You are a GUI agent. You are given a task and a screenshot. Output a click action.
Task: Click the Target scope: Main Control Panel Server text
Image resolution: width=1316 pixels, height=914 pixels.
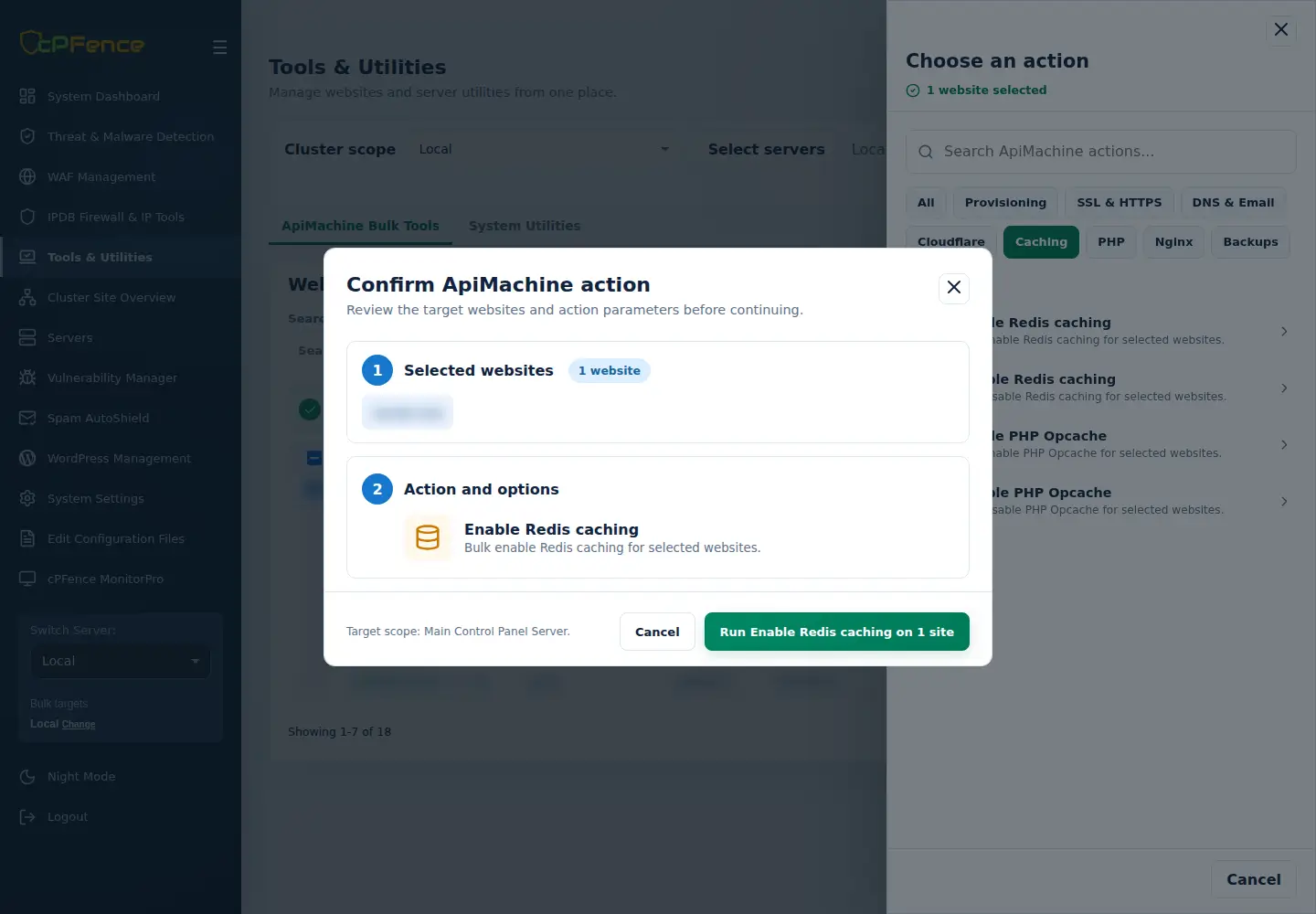458,632
